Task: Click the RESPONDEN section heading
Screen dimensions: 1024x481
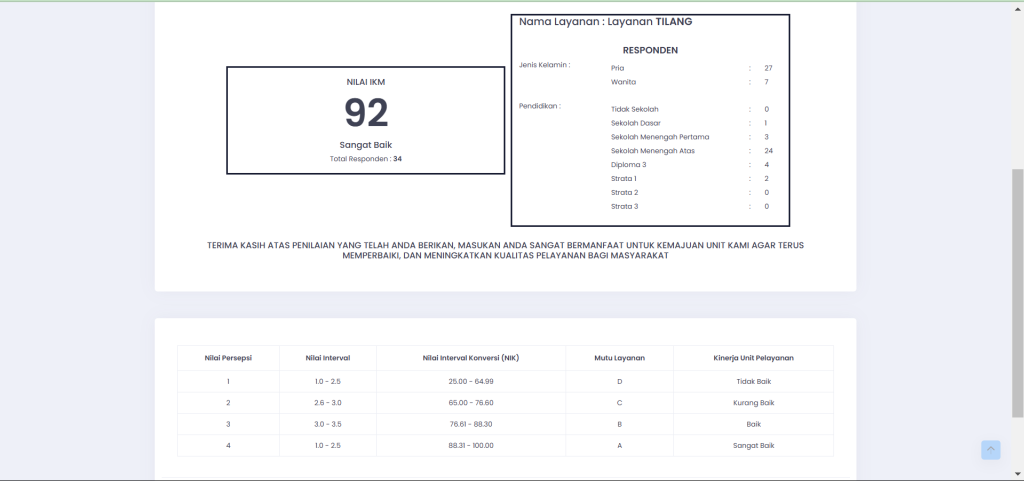Action: point(650,49)
